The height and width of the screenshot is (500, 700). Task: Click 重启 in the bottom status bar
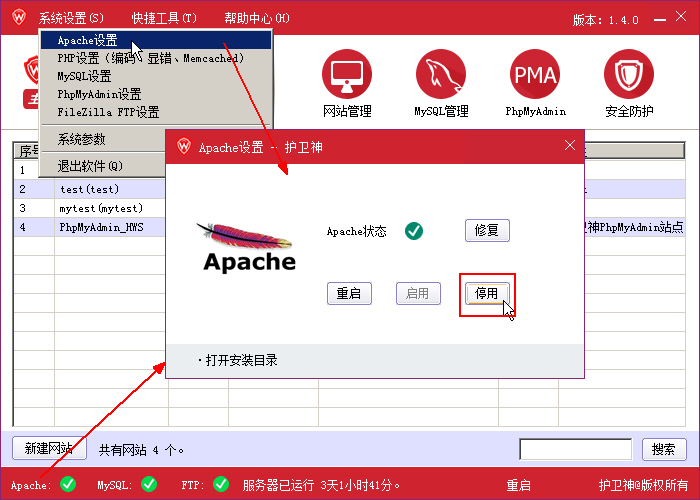(518, 485)
